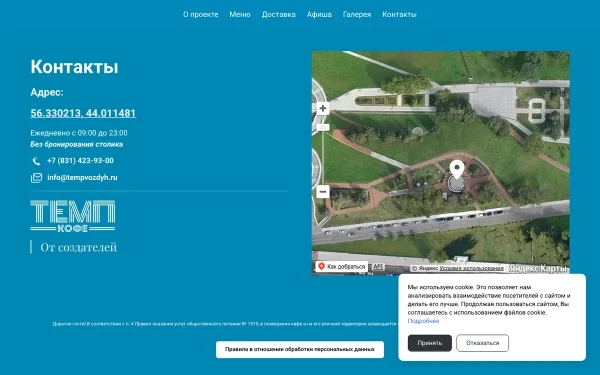Click the envelope email icon

[x=36, y=178]
